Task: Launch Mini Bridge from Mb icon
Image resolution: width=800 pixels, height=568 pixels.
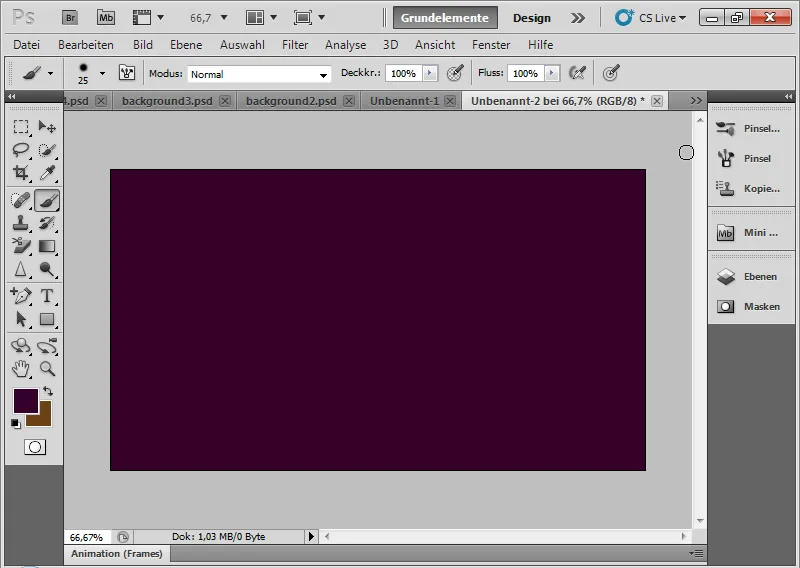Action: tap(106, 18)
